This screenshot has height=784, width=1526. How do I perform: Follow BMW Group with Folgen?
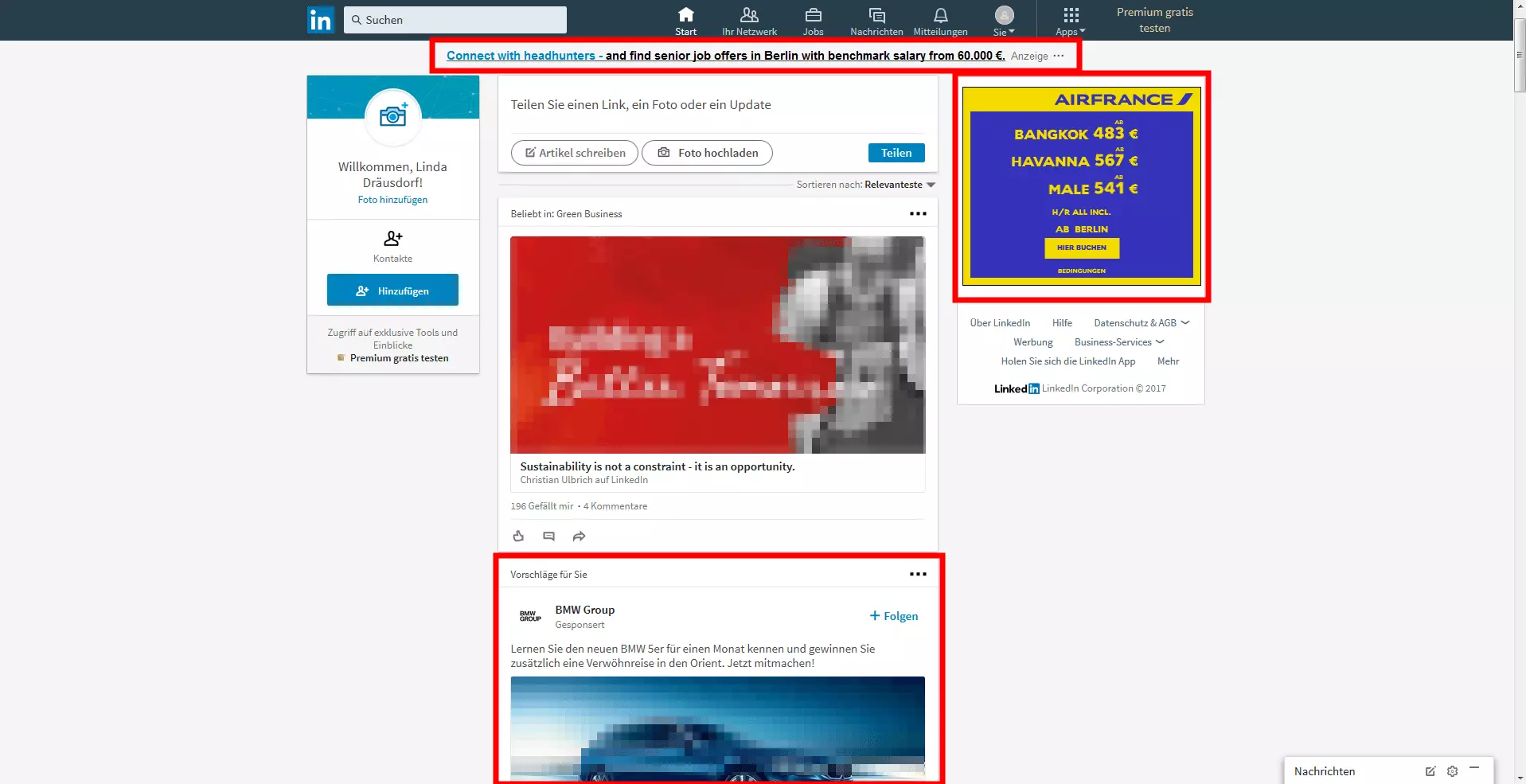click(893, 616)
